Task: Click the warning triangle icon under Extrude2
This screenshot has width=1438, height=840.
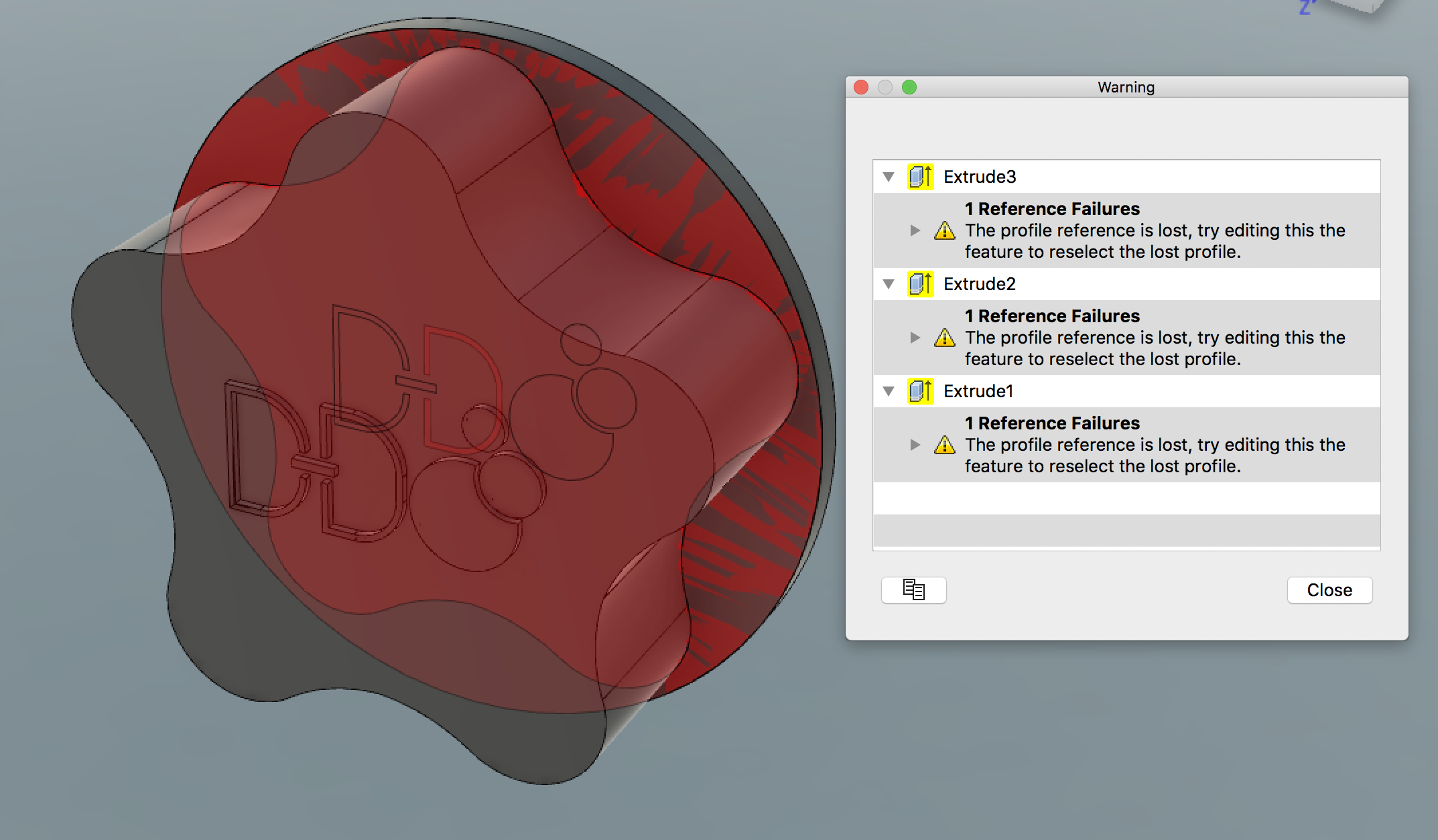Action: point(944,338)
